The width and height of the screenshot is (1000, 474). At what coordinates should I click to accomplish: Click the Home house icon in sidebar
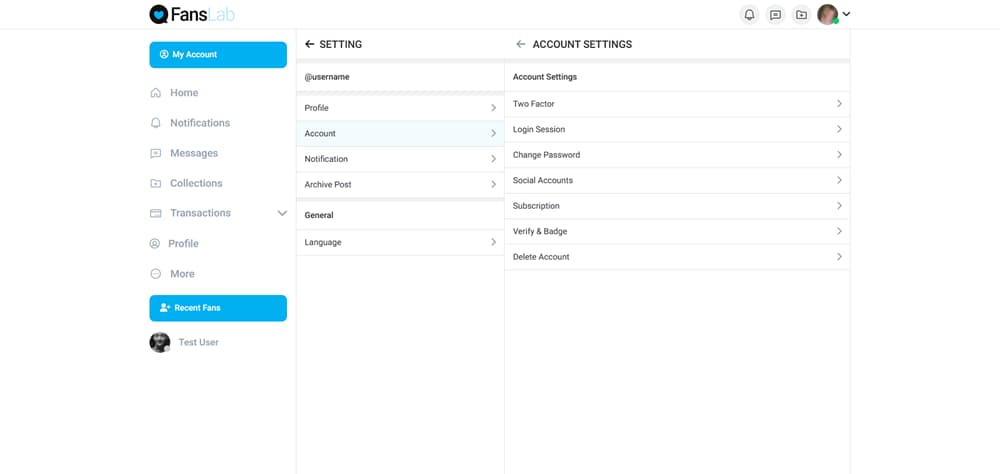pyautogui.click(x=156, y=93)
